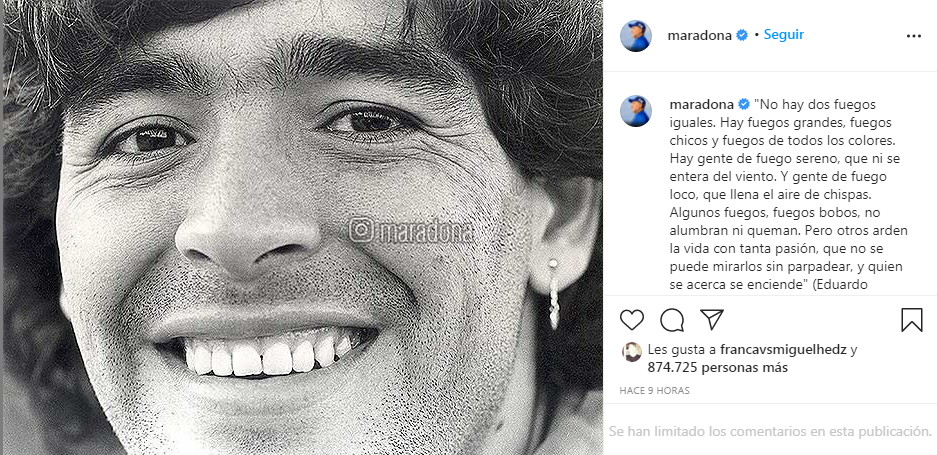
Task: Open maradona username in the header
Action: 699,35
